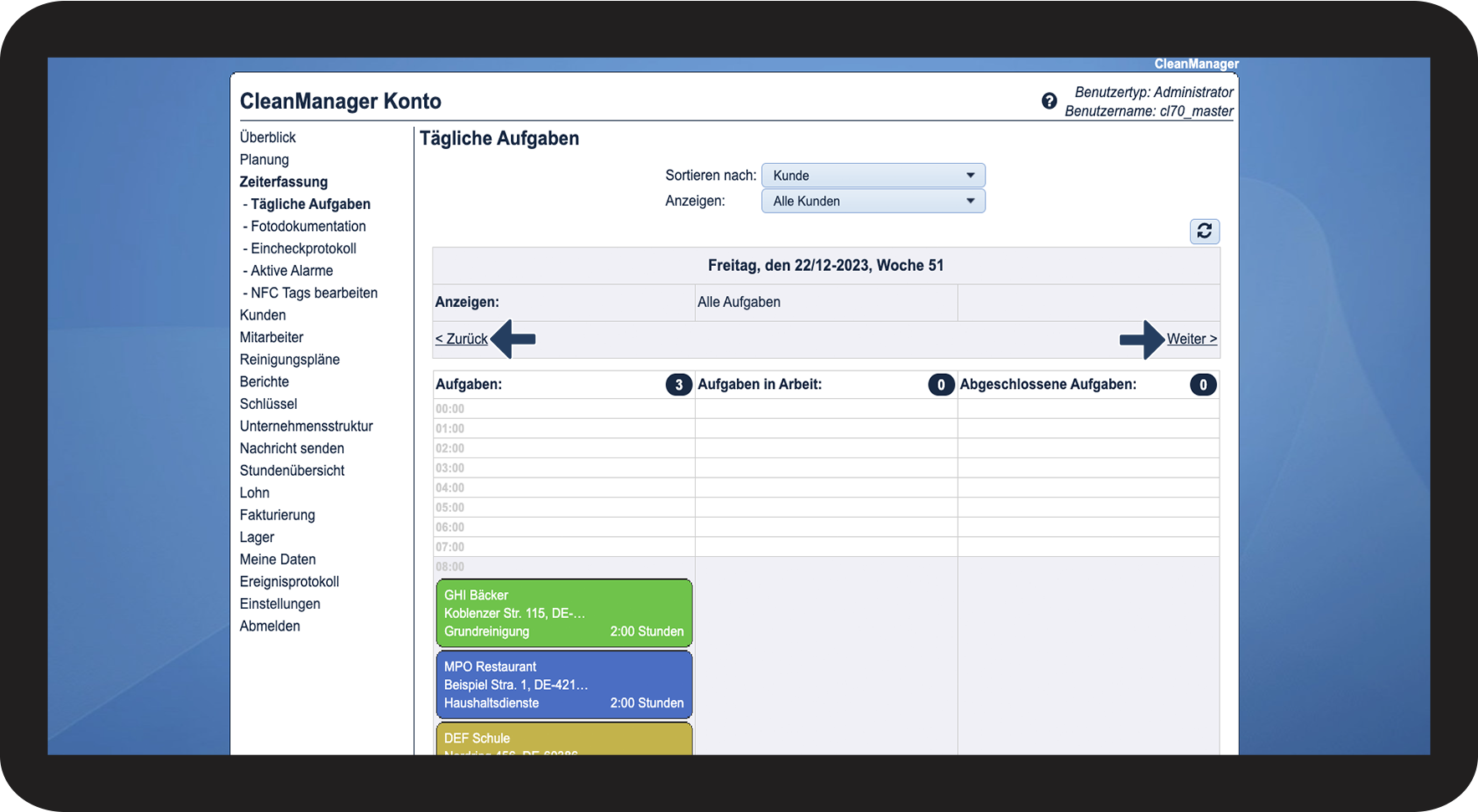
Task: Select Abmelden to log out
Action: 269,626
